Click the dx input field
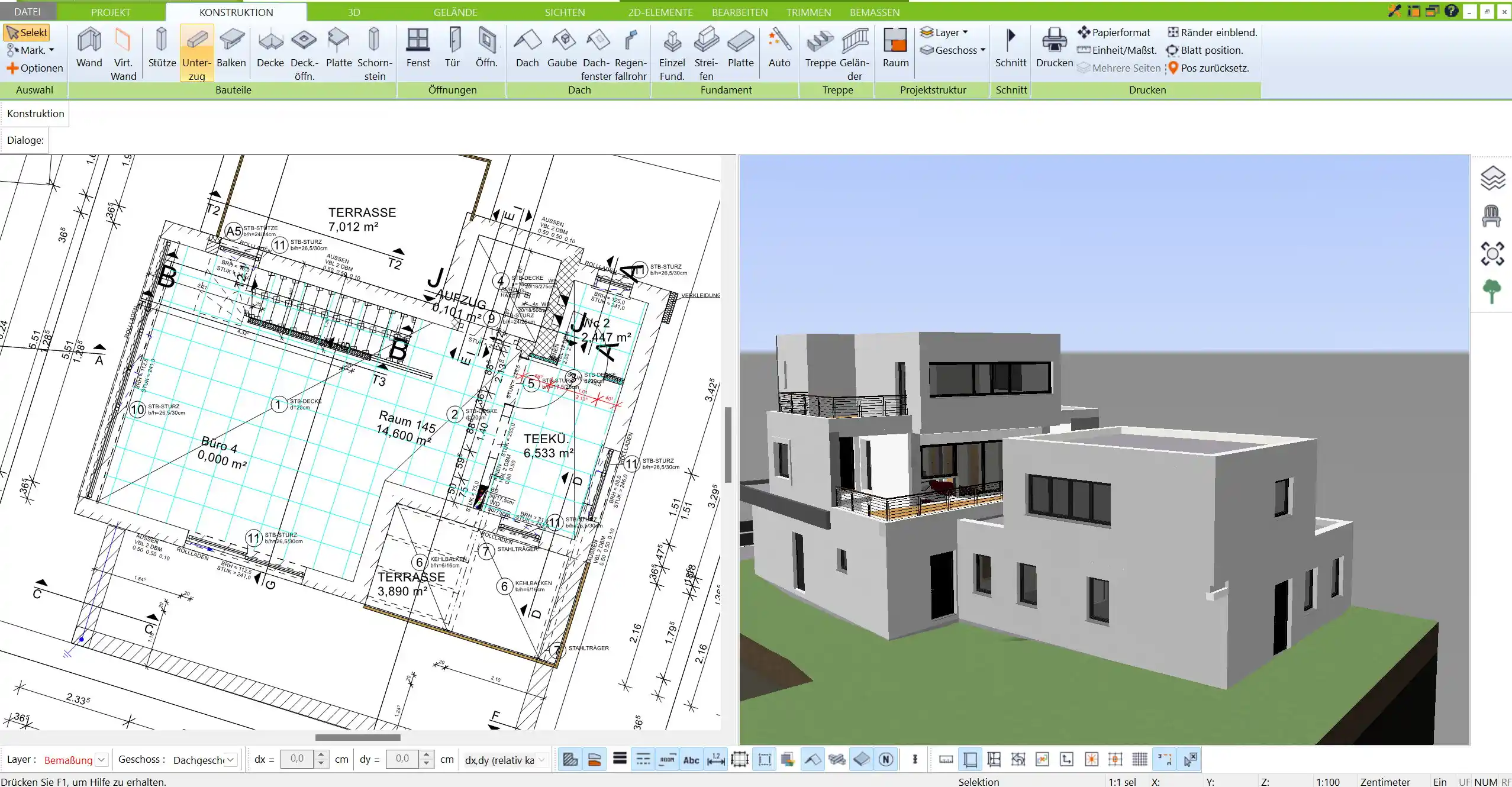The height and width of the screenshot is (787, 1512). (x=298, y=759)
